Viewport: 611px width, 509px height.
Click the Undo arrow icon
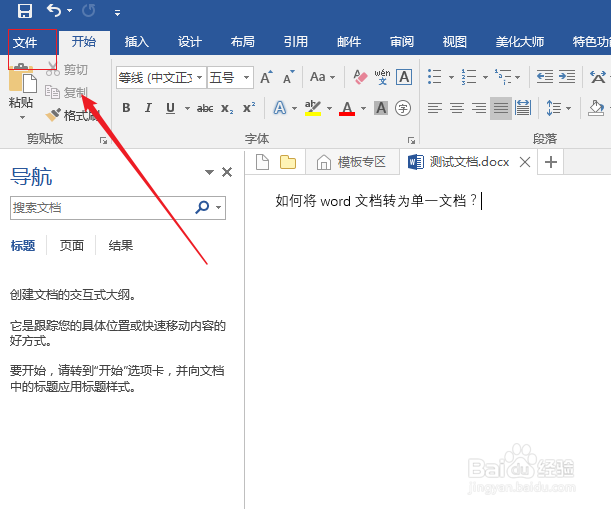pyautogui.click(x=54, y=11)
